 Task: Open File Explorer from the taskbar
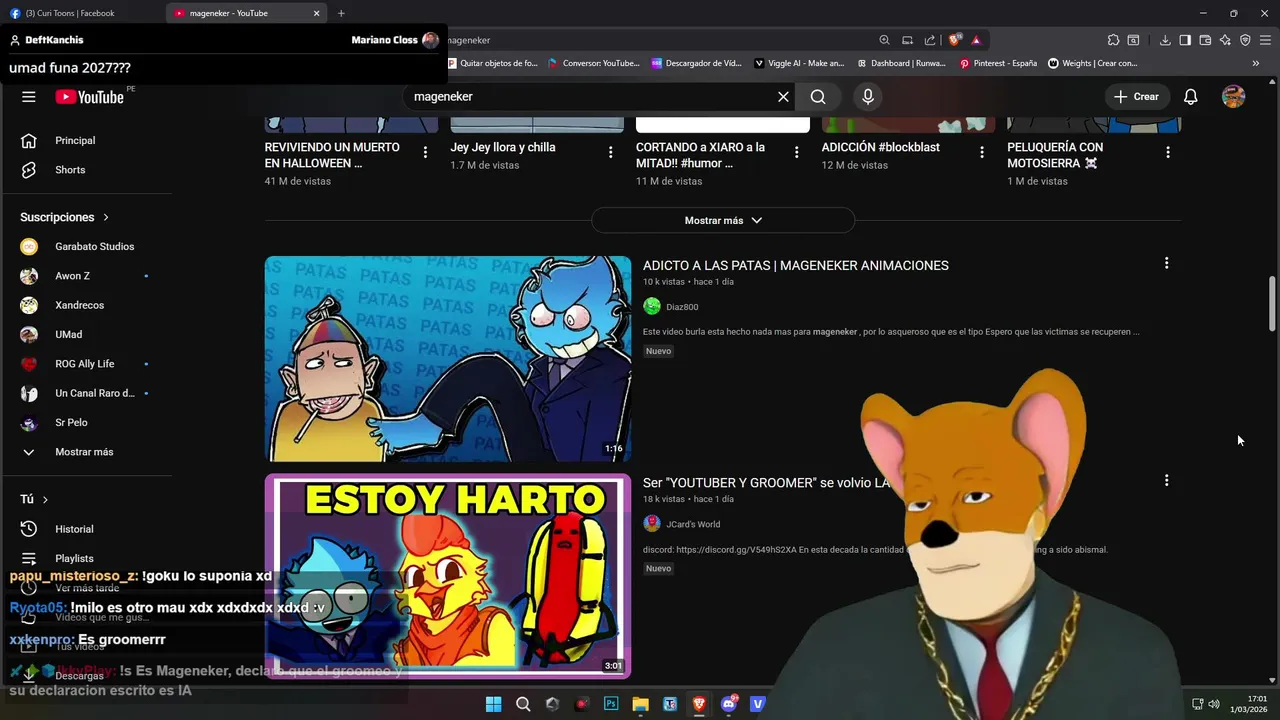click(x=640, y=704)
